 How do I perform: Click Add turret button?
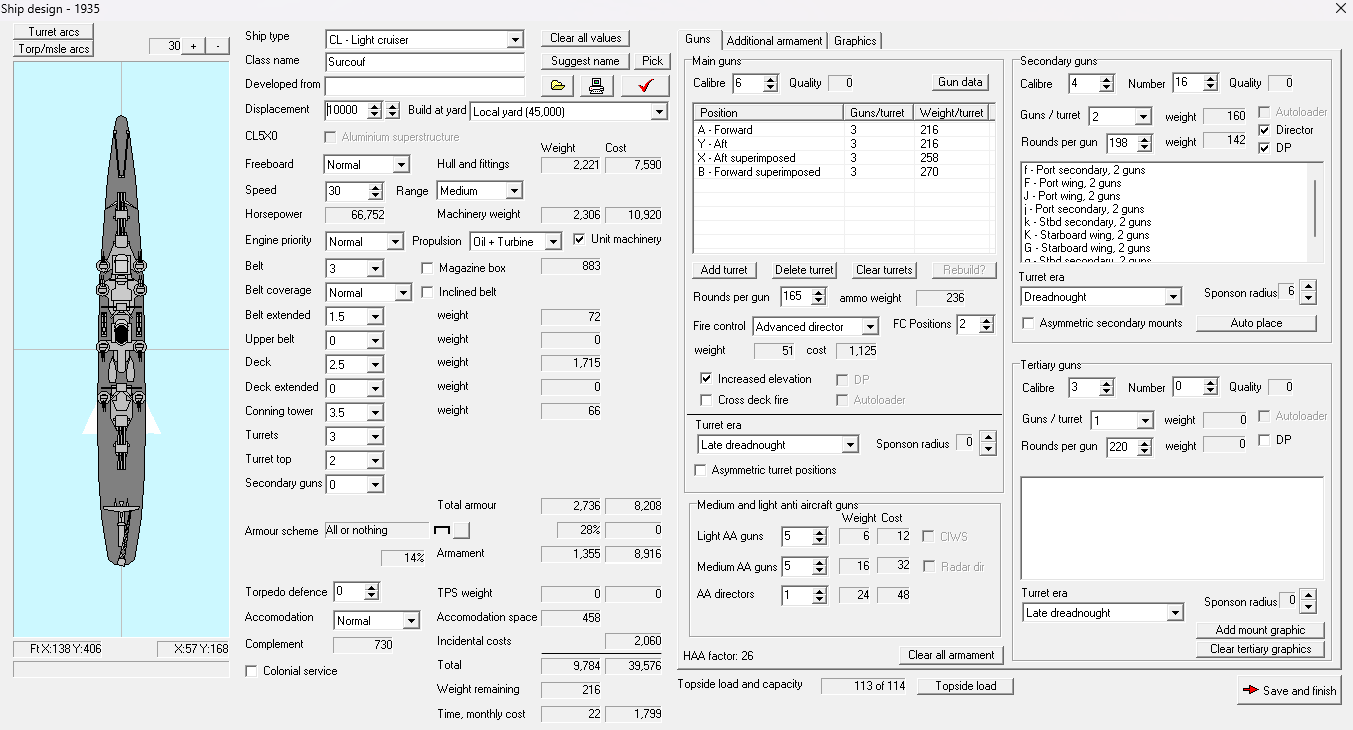(x=724, y=270)
